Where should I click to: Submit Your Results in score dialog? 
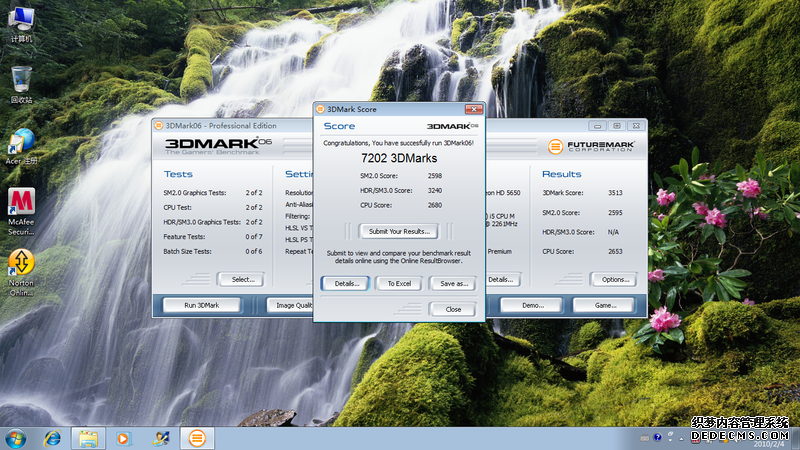[399, 231]
